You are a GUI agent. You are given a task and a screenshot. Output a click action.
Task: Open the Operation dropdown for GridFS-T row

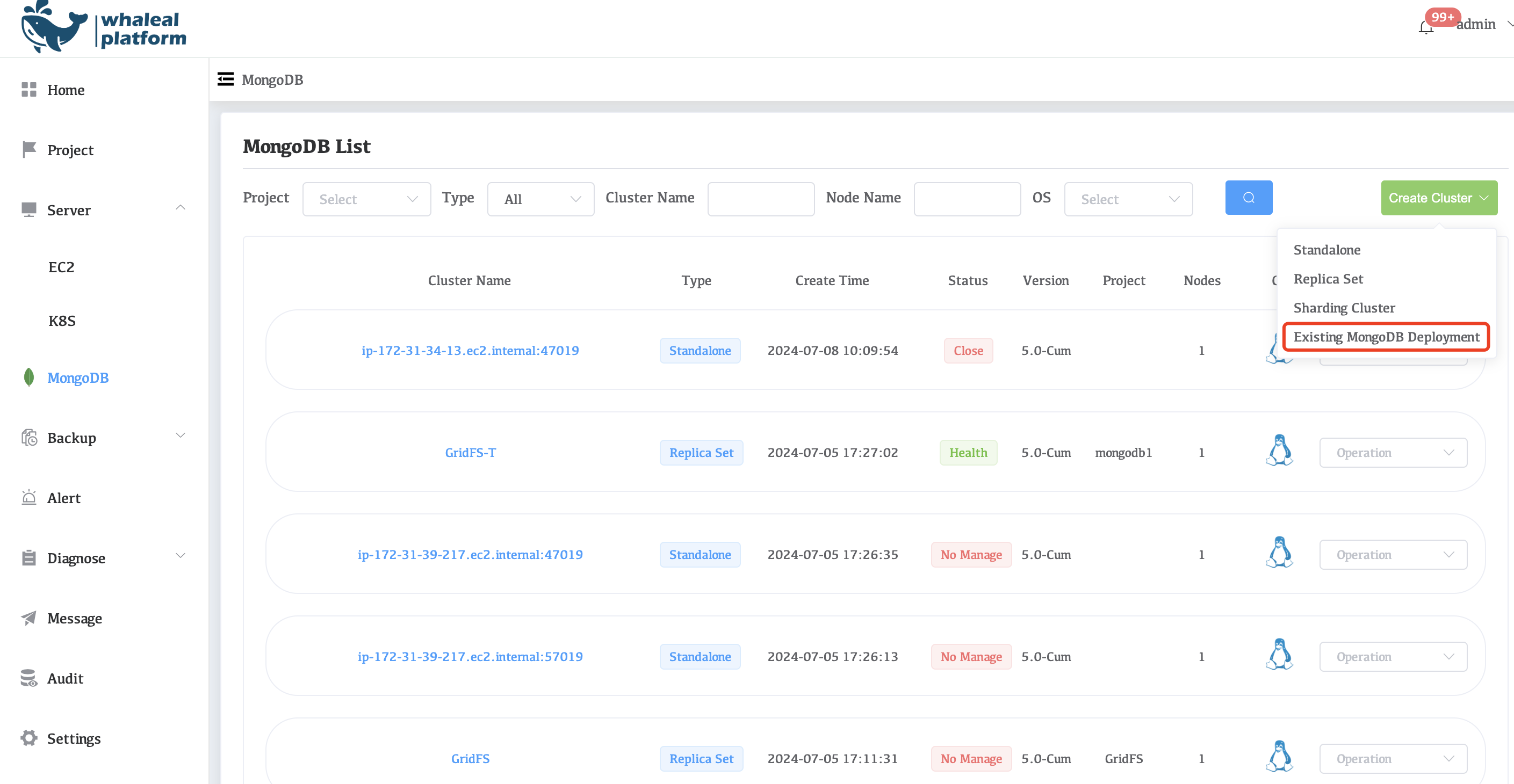pos(1393,453)
